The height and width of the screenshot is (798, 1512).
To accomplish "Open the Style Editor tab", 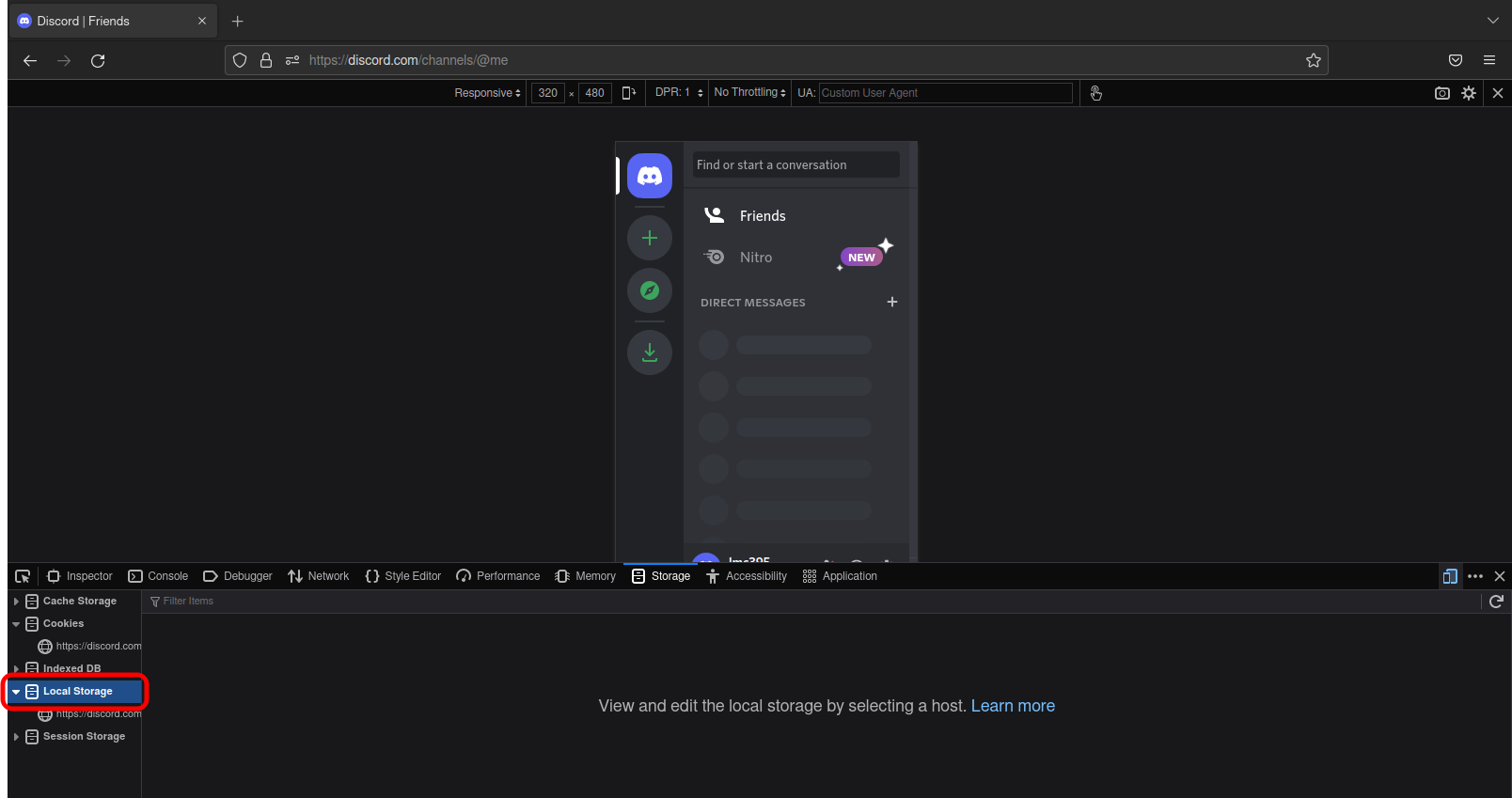I will pyautogui.click(x=403, y=576).
